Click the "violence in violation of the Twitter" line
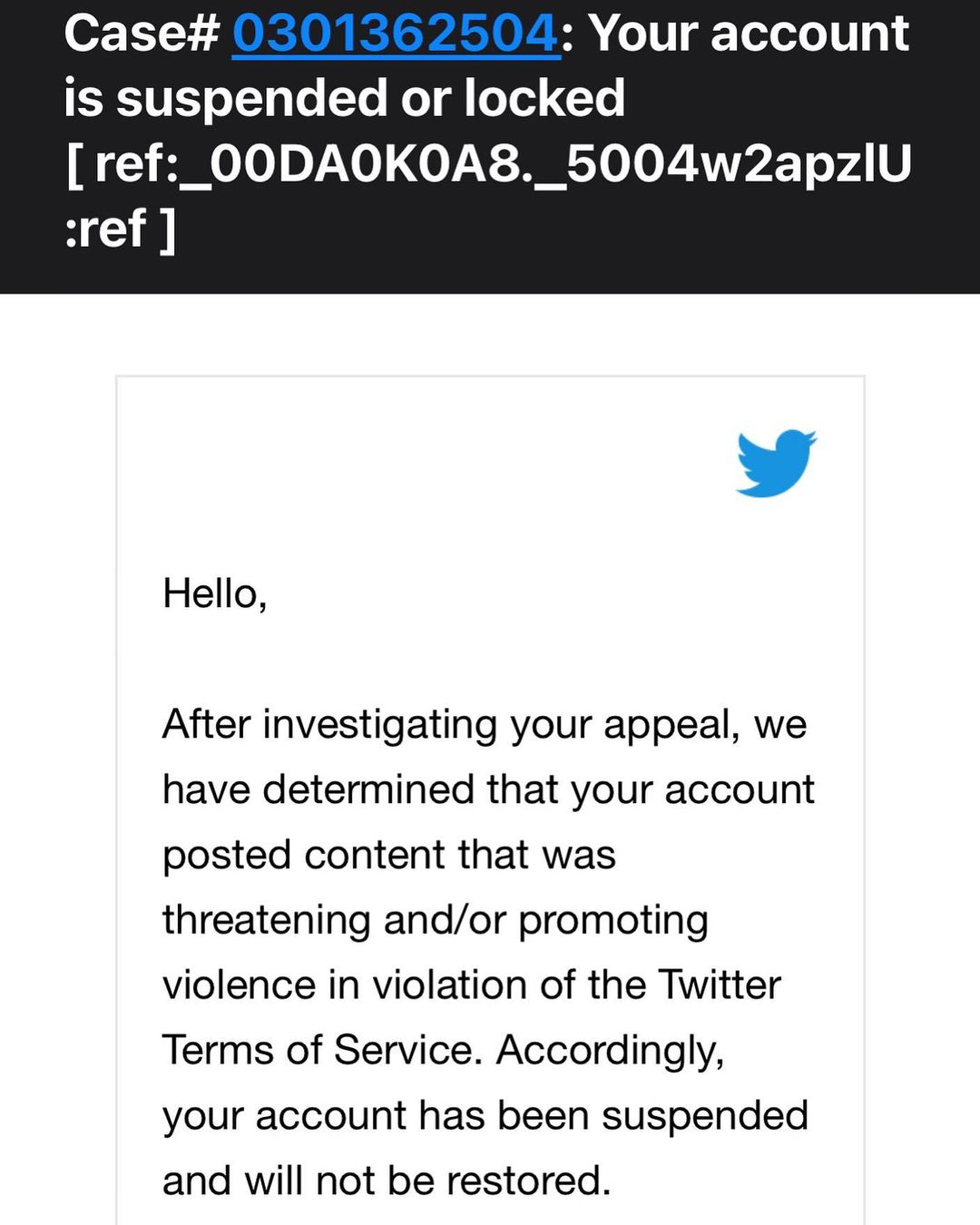This screenshot has height=1225, width=980. click(x=471, y=985)
